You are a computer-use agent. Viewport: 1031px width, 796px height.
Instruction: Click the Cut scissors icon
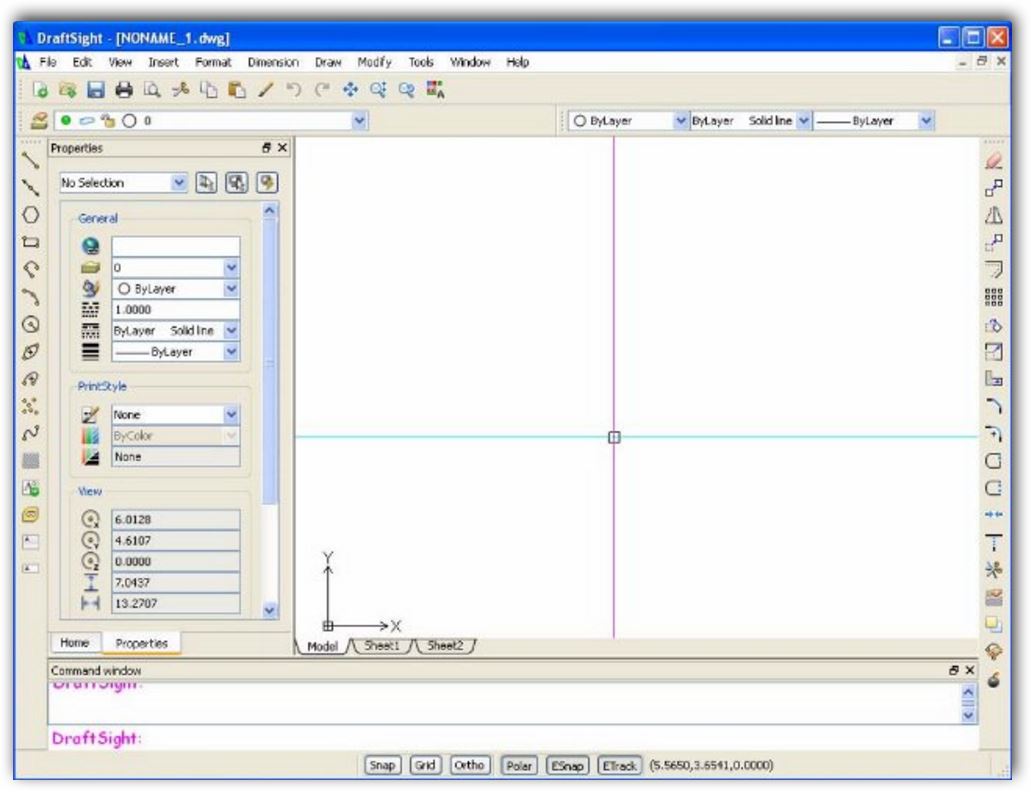coord(180,90)
